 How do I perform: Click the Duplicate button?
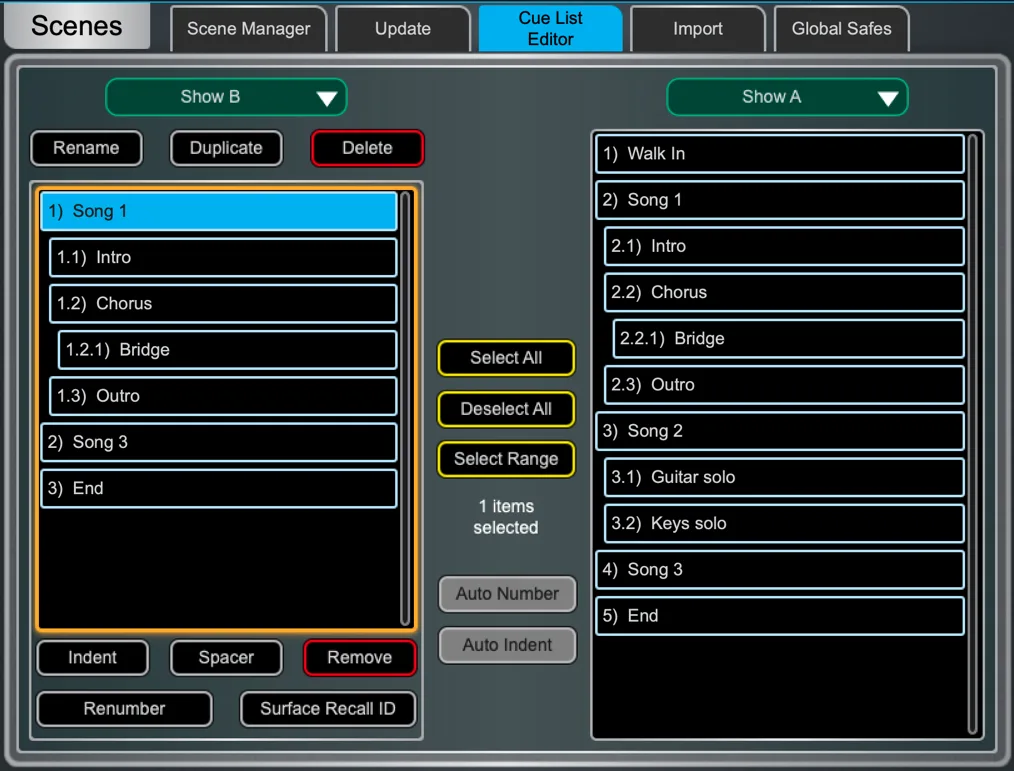point(226,148)
